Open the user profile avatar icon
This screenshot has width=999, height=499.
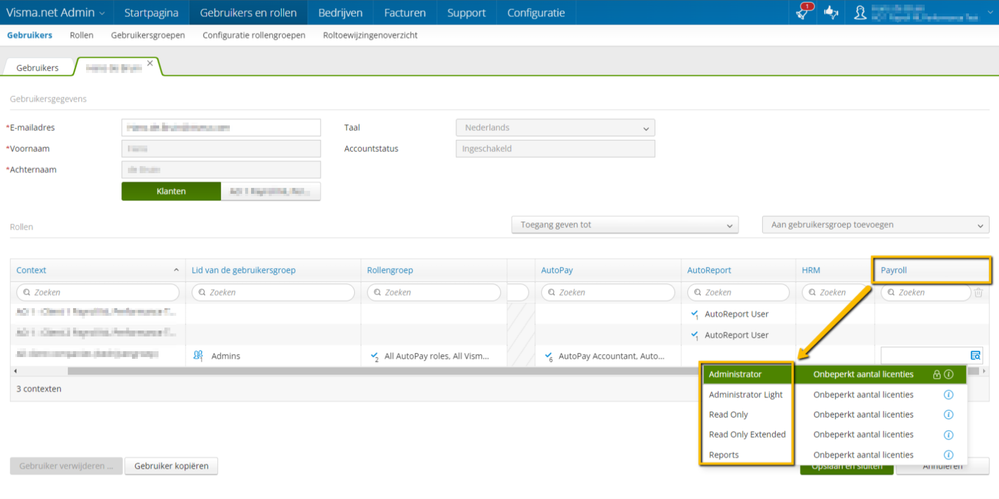861,13
